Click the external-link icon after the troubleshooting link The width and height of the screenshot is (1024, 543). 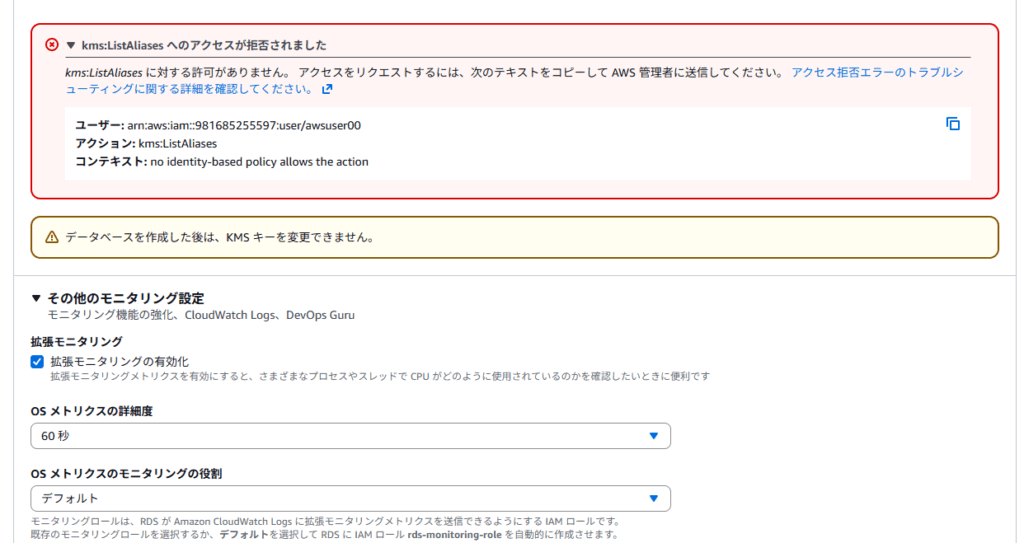point(327,89)
